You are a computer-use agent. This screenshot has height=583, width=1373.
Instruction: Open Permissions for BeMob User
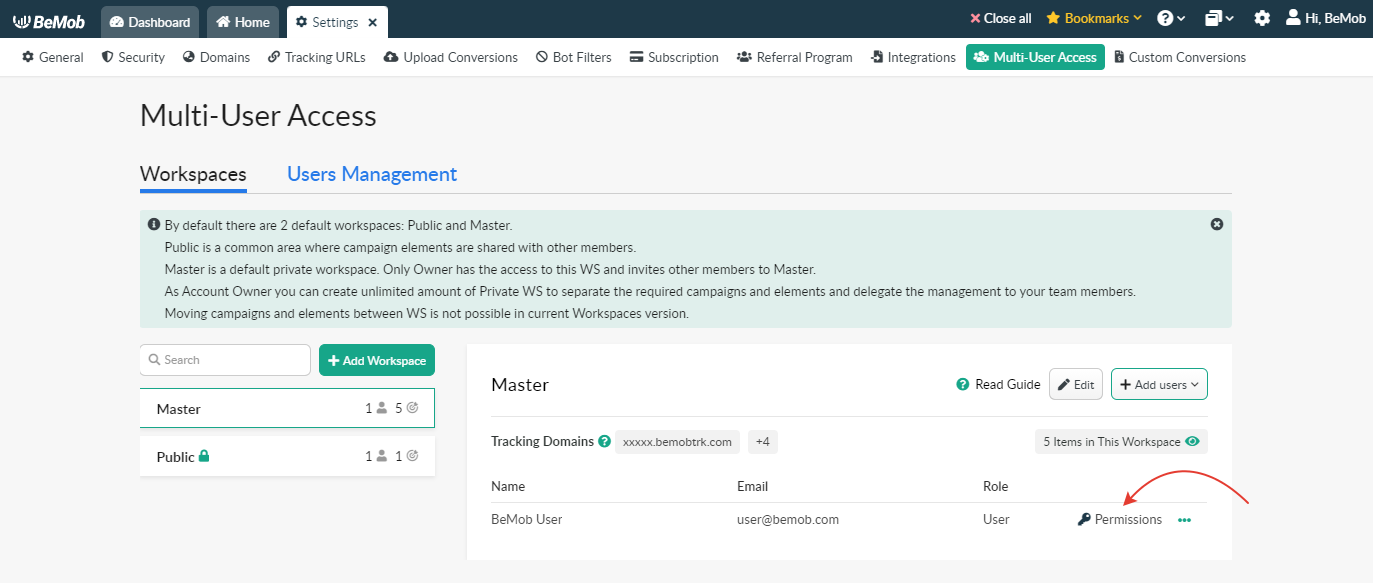[x=1120, y=520]
